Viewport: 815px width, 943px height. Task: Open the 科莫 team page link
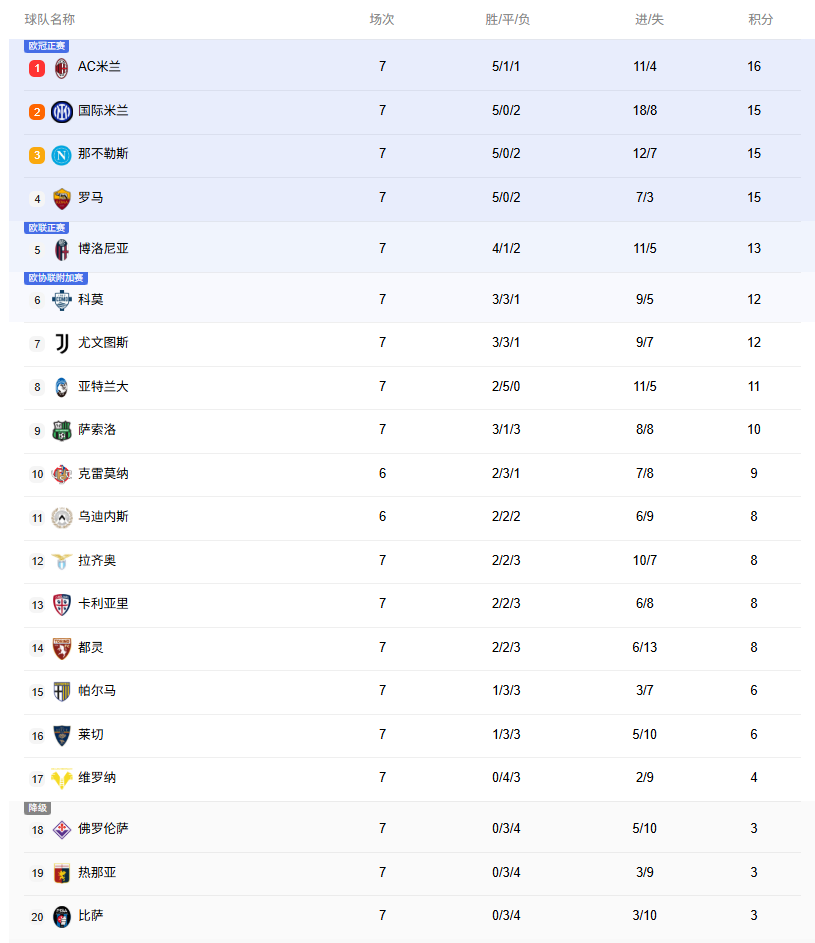pyautogui.click(x=91, y=299)
